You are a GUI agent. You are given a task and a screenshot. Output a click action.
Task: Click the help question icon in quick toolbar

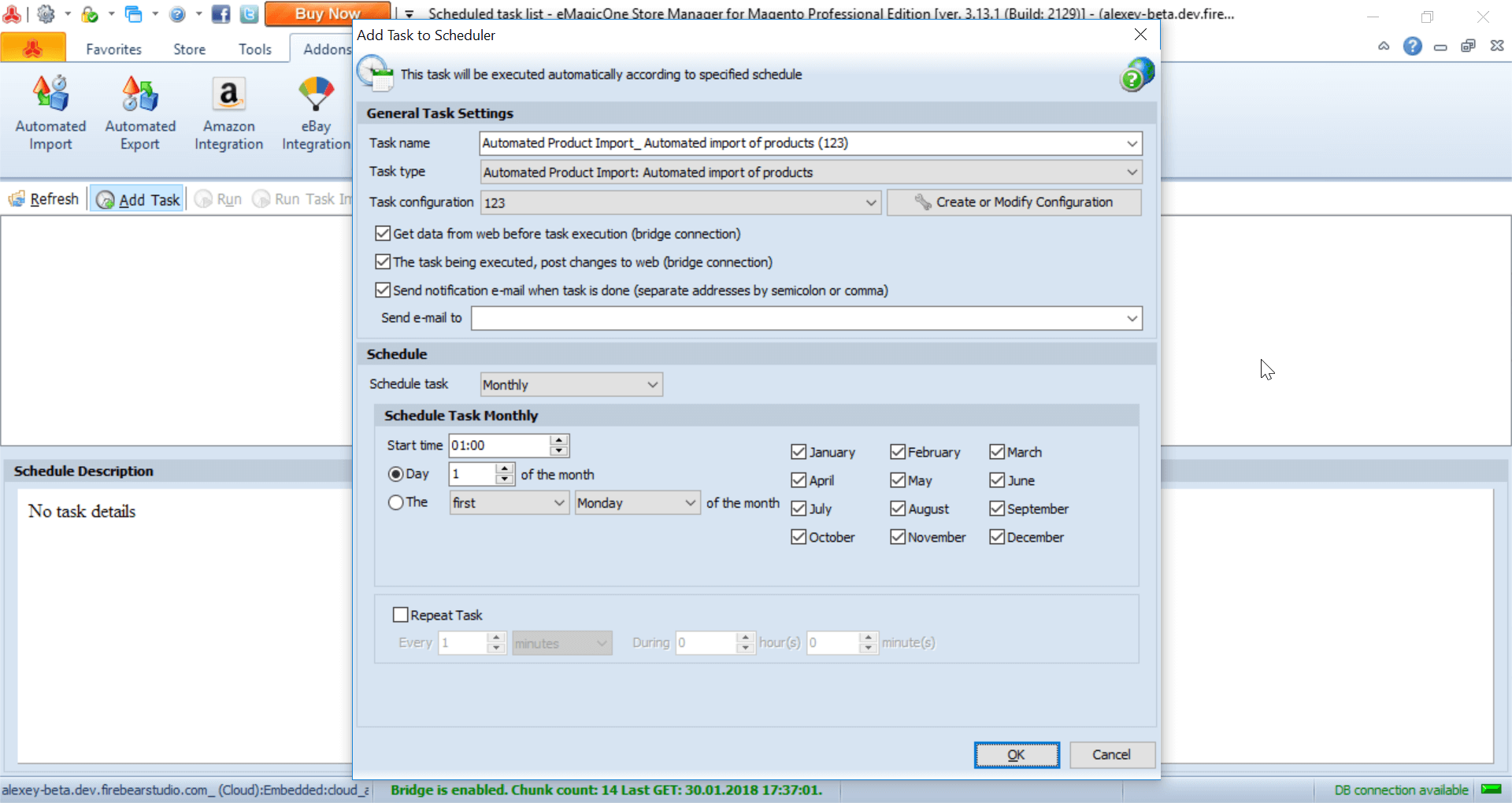pyautogui.click(x=178, y=13)
